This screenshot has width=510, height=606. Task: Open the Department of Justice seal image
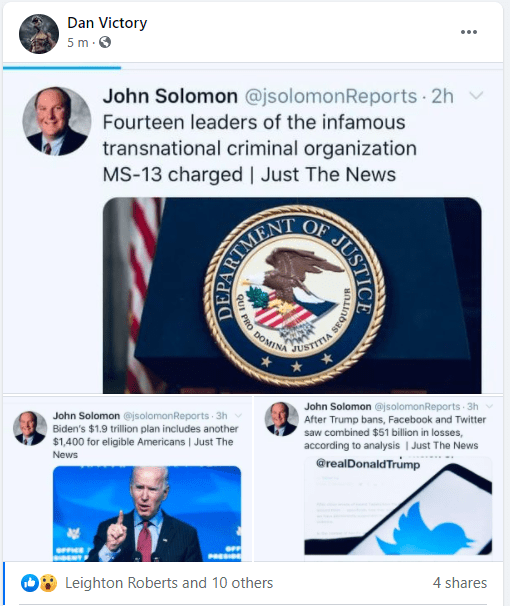click(292, 295)
